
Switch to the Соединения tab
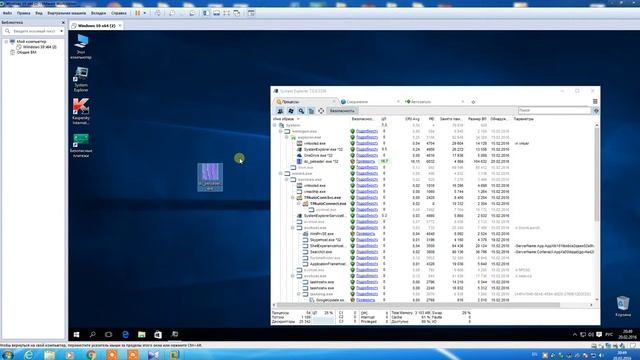click(x=357, y=102)
